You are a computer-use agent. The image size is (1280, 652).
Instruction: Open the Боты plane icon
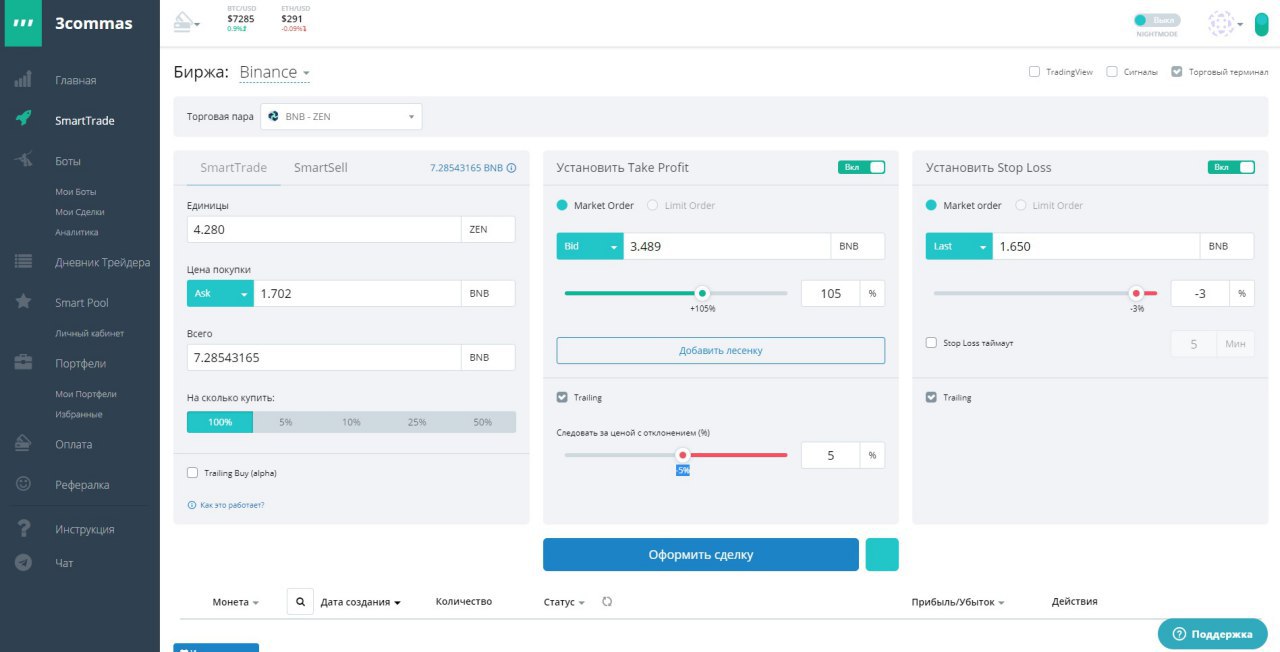click(x=23, y=160)
